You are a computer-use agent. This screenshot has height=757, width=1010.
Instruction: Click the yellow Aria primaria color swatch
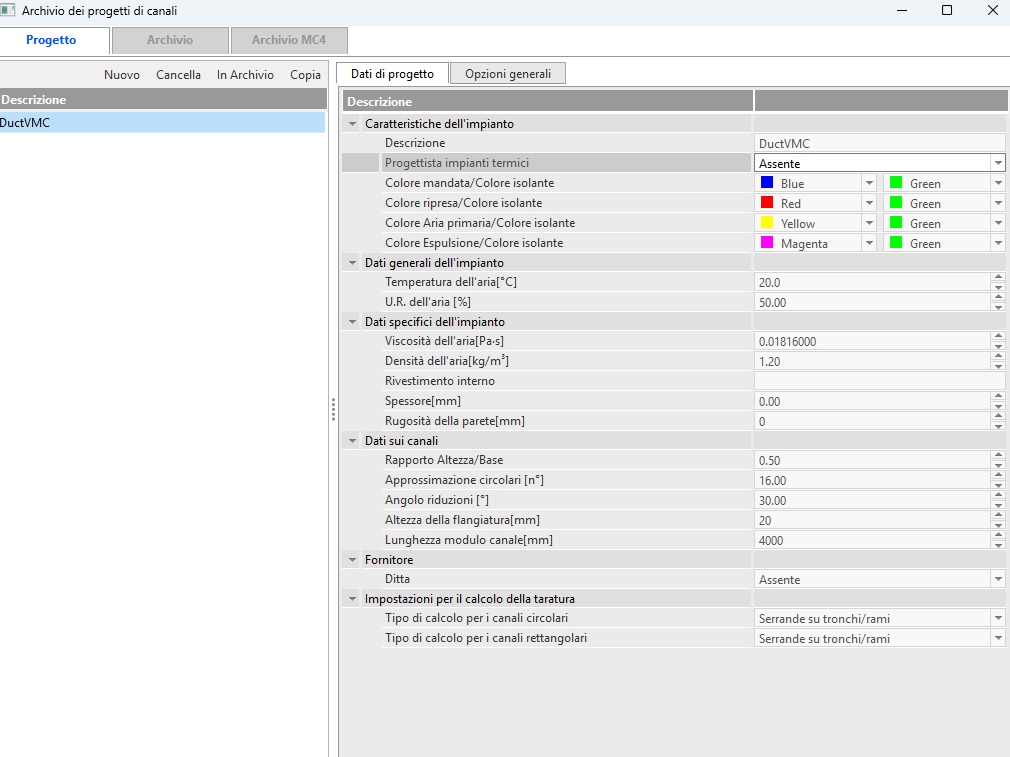click(767, 223)
